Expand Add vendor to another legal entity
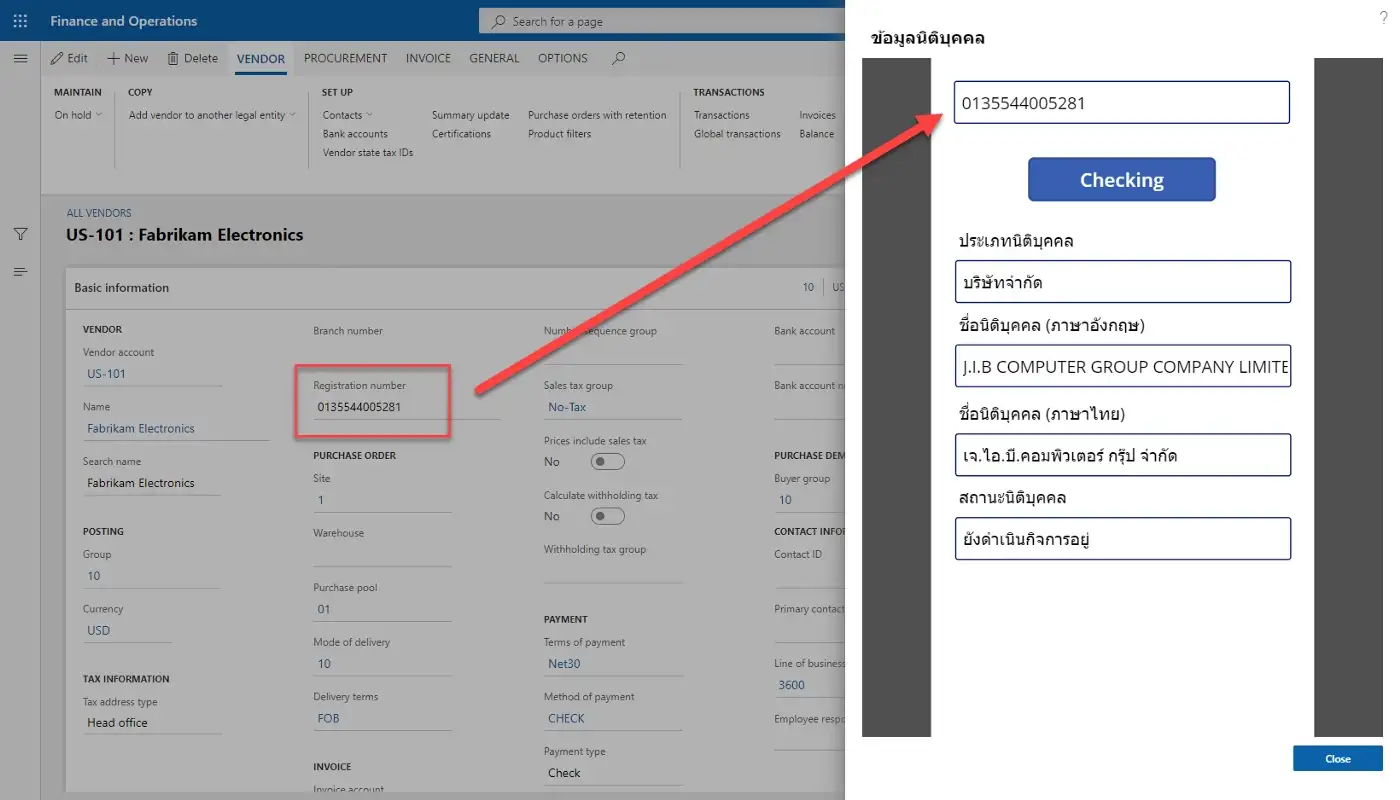The height and width of the screenshot is (800, 1400). [212, 115]
